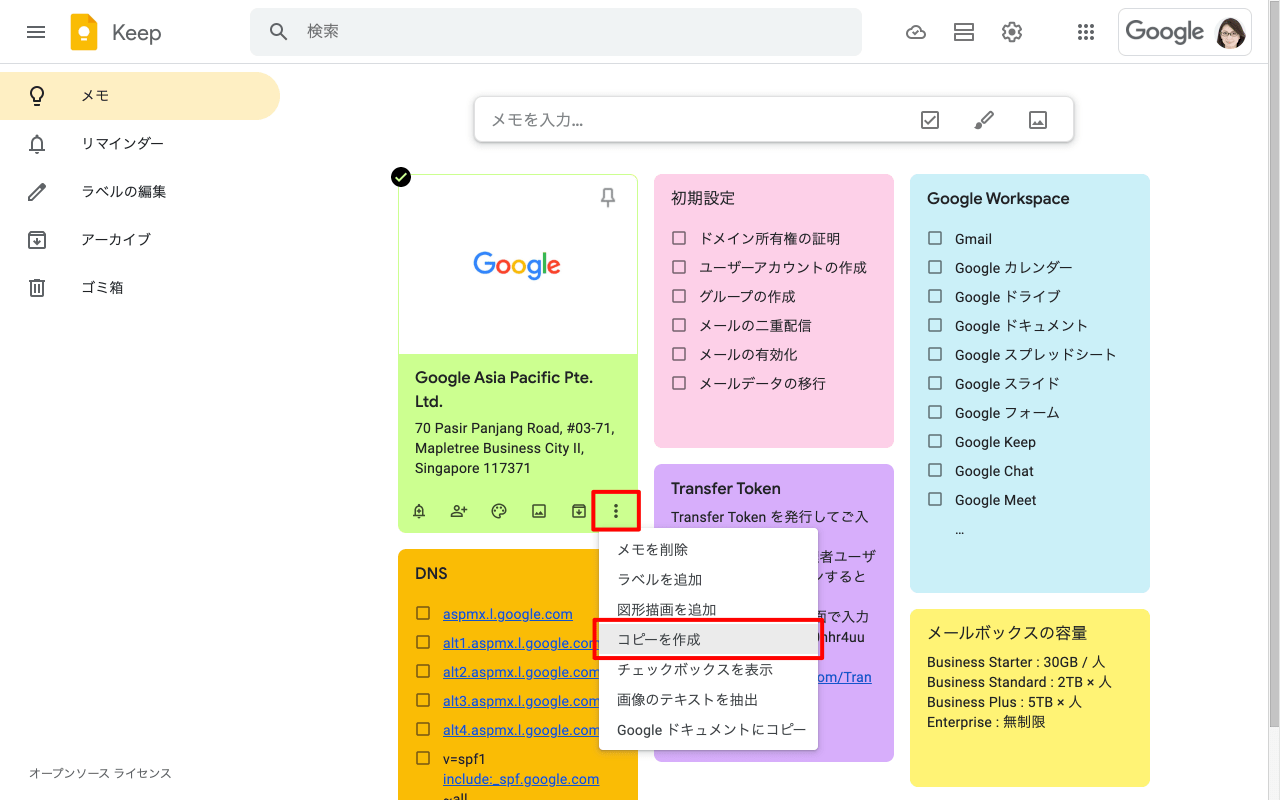Open the Google logo image thumbnail
Screen dimensions: 1280x800
click(518, 265)
